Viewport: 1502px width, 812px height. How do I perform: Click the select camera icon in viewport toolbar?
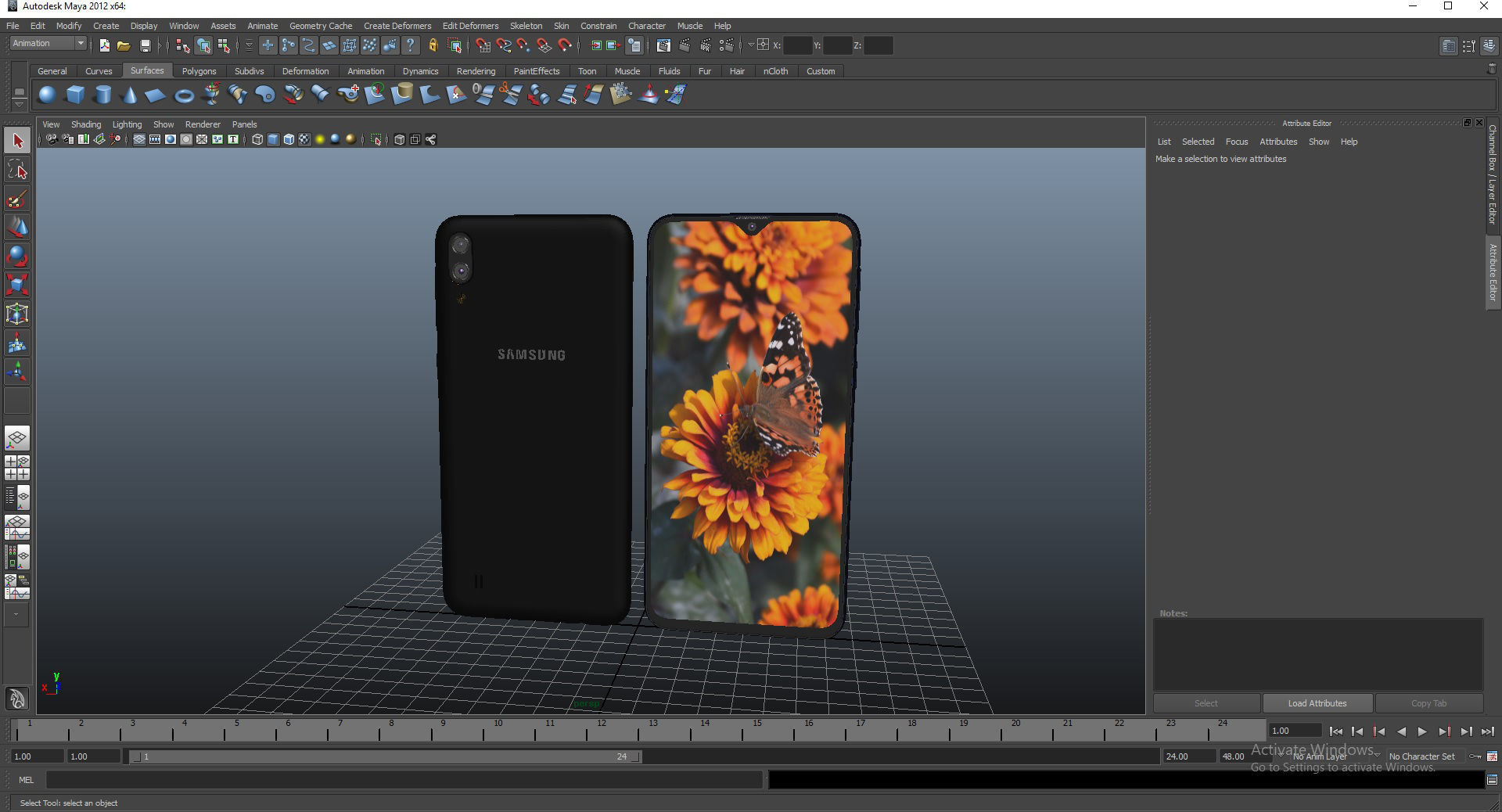pos(52,139)
